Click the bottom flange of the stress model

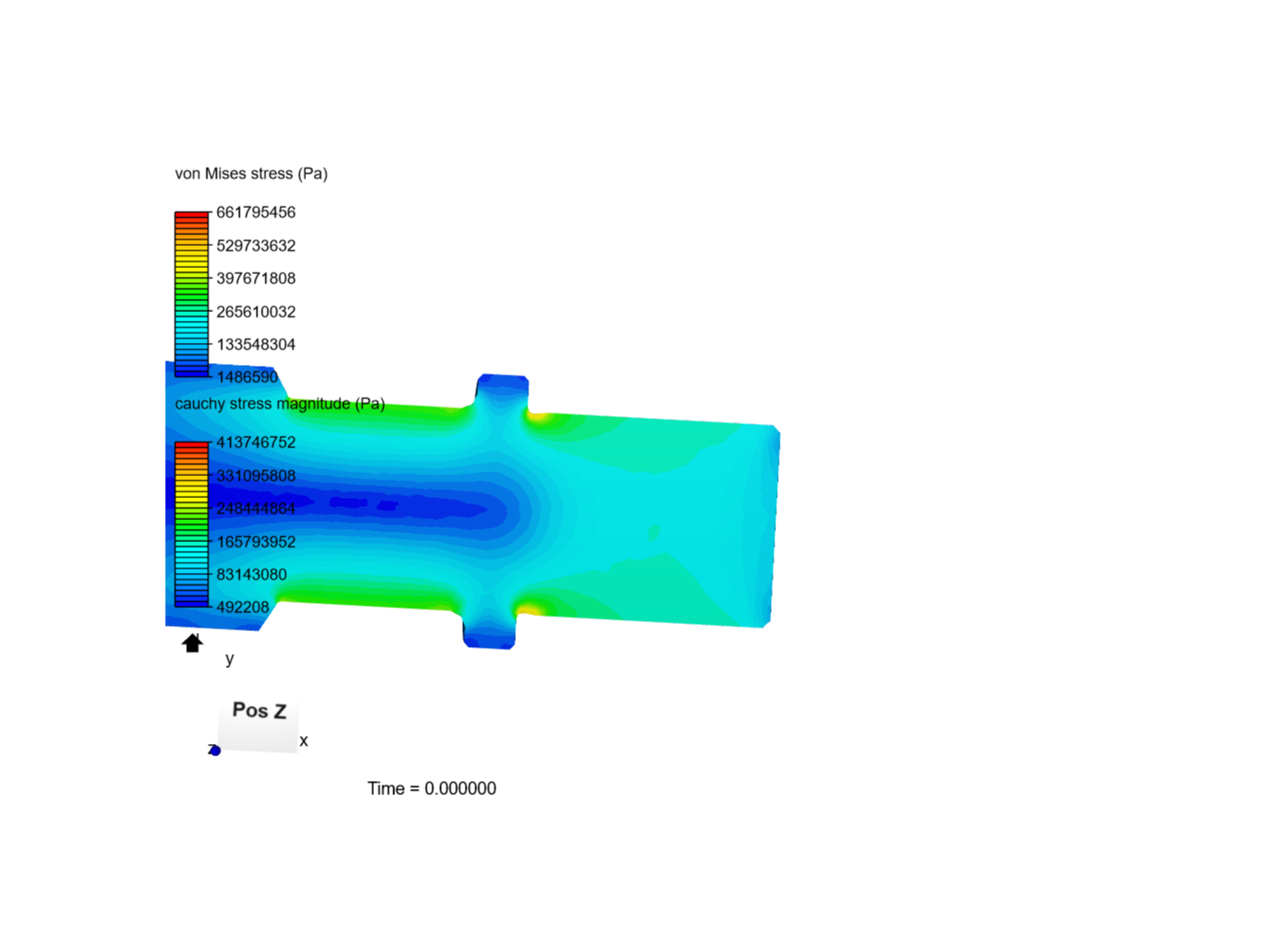tap(489, 631)
